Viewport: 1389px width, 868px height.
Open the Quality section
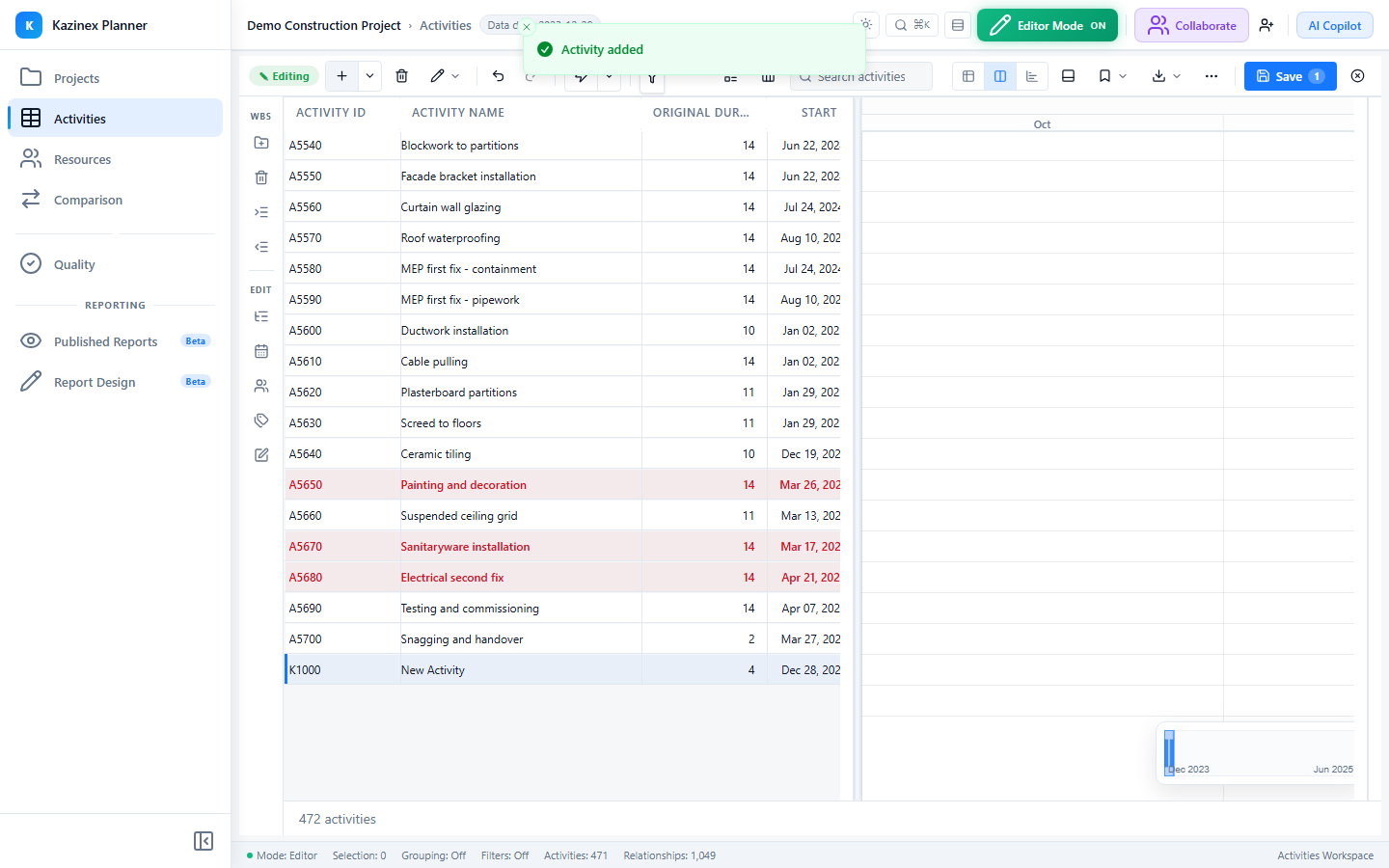tap(116, 264)
